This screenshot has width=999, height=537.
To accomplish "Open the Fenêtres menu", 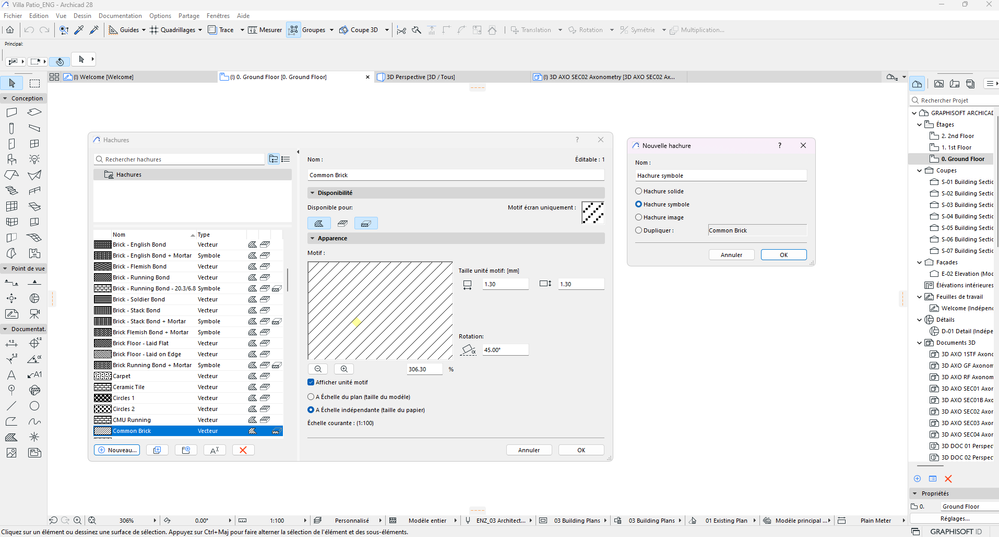I will click(x=218, y=16).
